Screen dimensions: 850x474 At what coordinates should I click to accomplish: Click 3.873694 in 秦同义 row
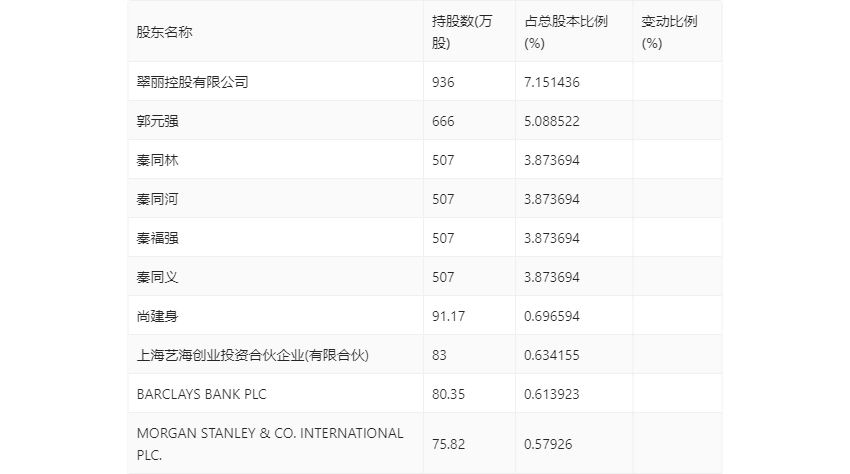coord(552,277)
